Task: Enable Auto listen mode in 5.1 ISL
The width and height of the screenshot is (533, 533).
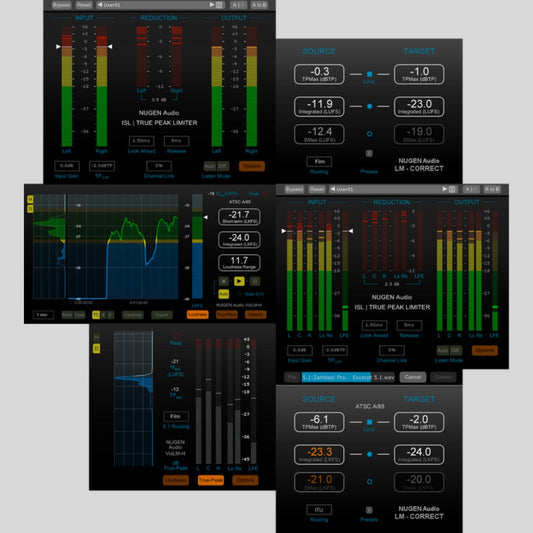Action: point(443,350)
